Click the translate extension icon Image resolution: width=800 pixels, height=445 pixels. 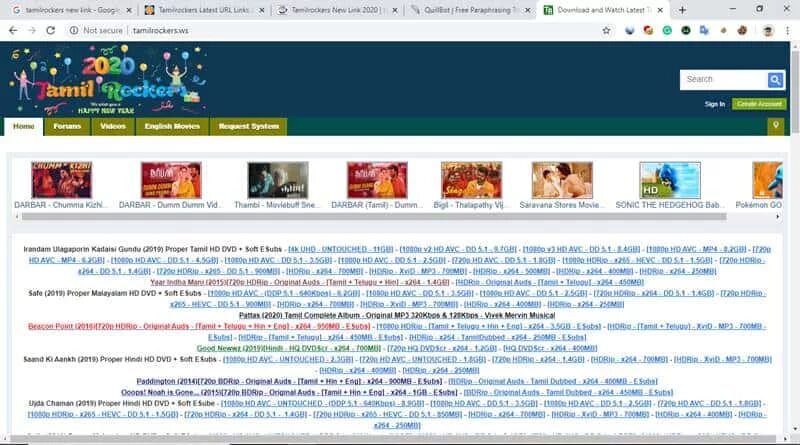[x=704, y=31]
